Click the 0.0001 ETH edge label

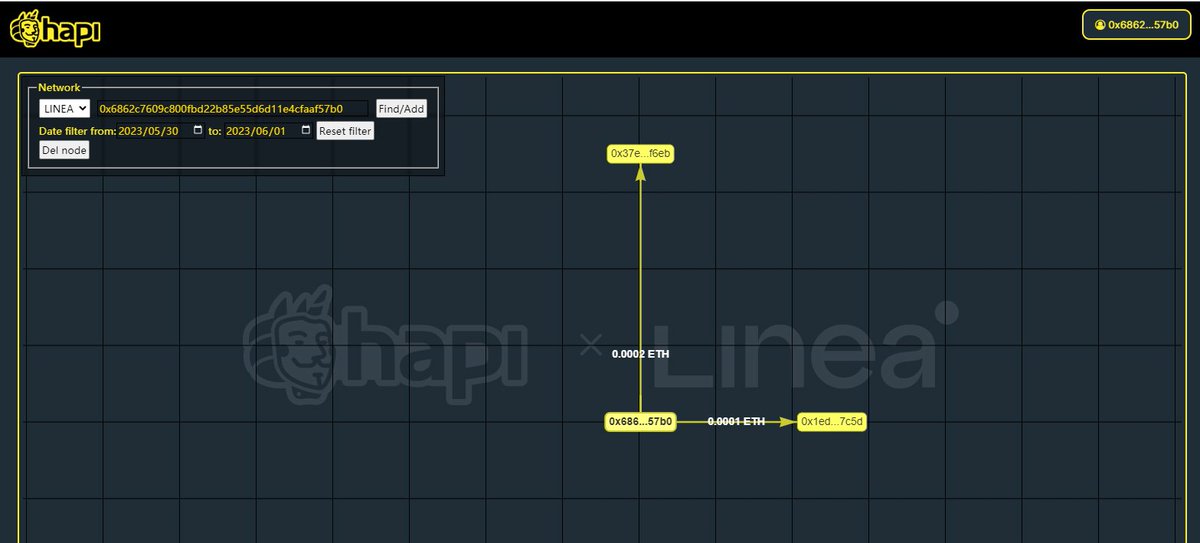[x=736, y=422]
